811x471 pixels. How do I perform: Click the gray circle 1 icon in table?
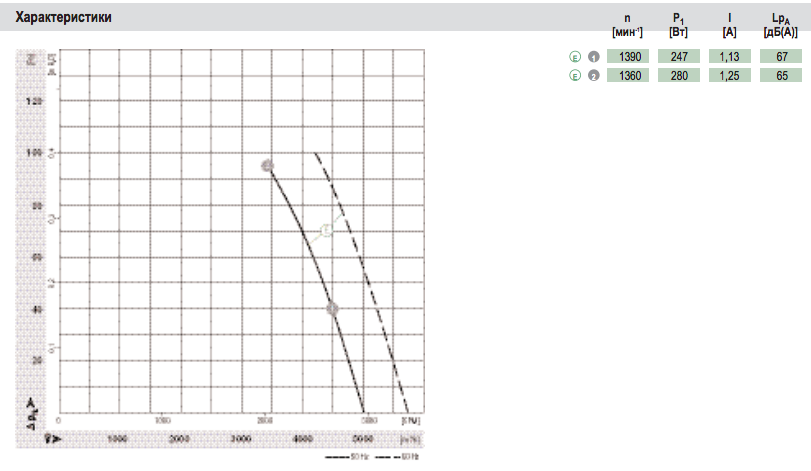(x=593, y=57)
